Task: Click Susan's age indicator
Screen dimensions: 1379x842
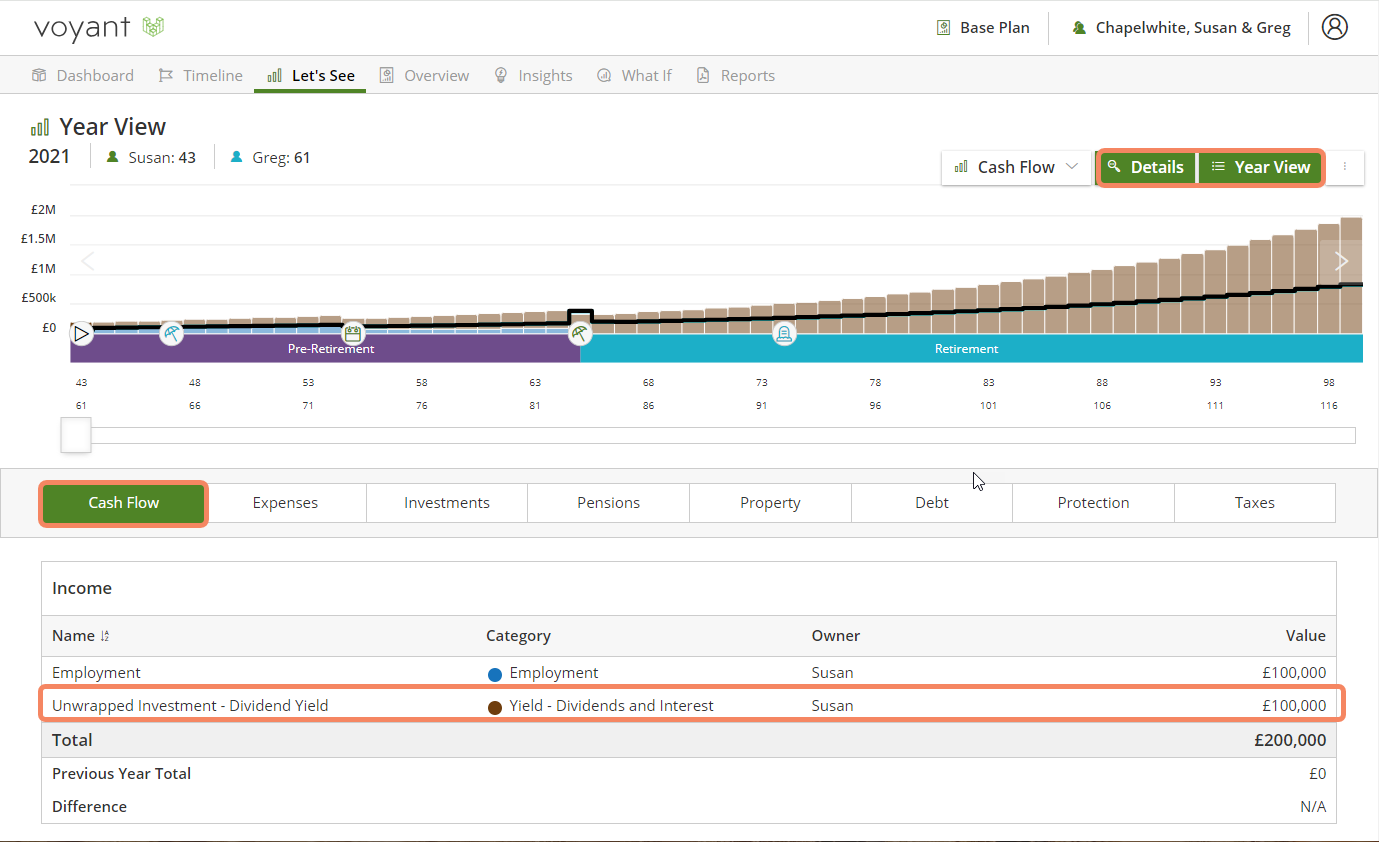Action: point(152,157)
